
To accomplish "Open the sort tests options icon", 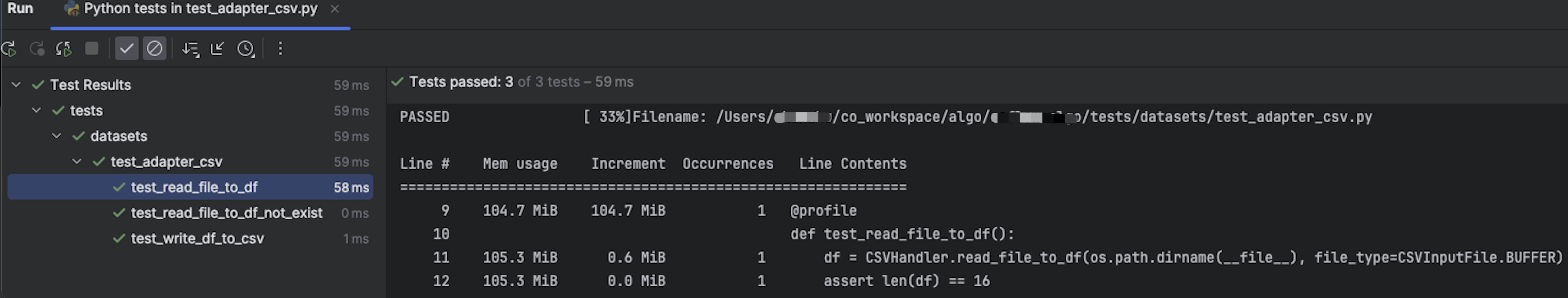I will (x=191, y=49).
